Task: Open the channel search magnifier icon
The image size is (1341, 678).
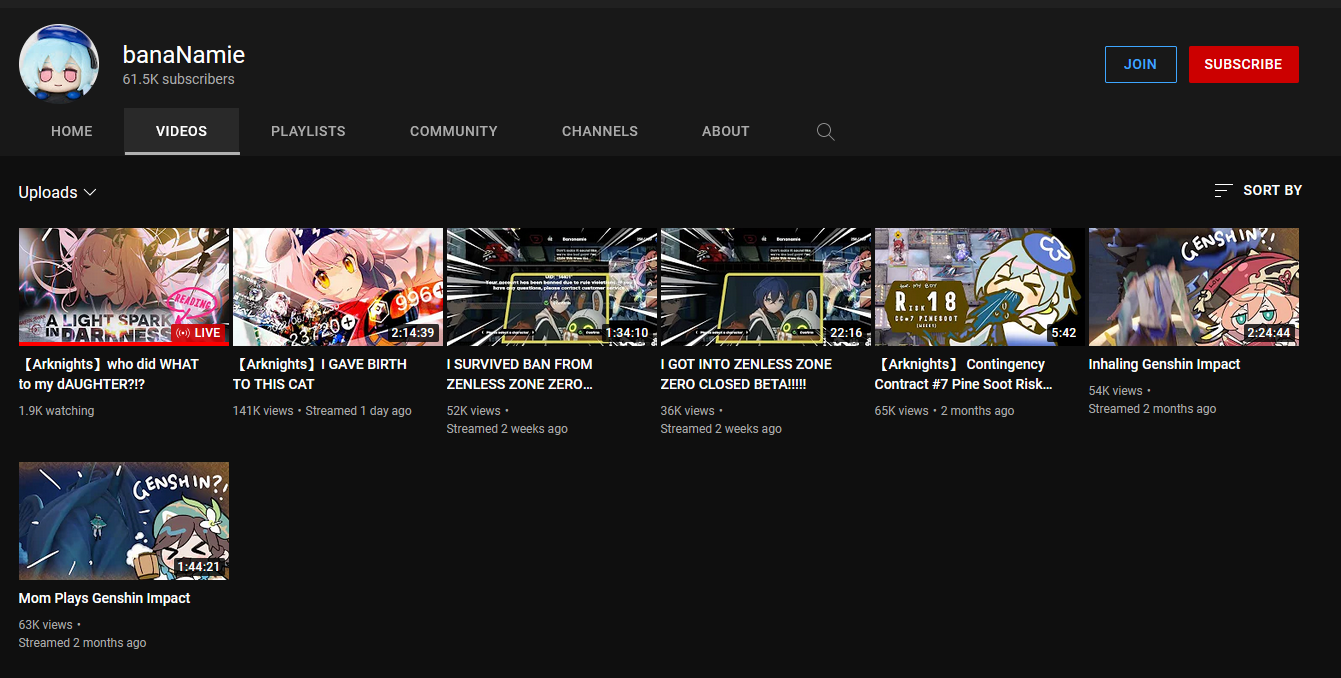Action: [825, 132]
